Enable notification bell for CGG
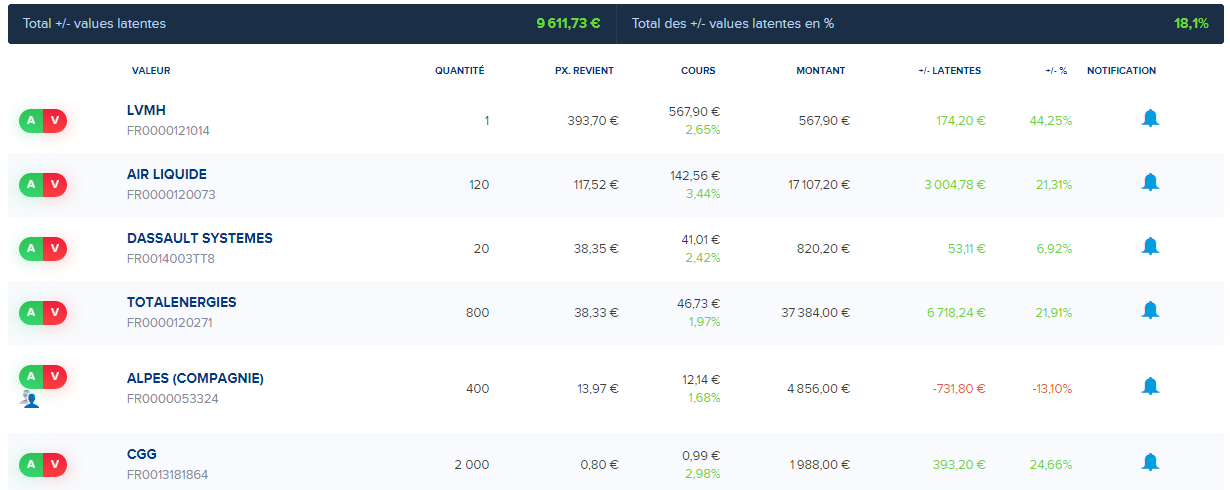Viewport: 1230px width, 490px height. pyautogui.click(x=1150, y=463)
